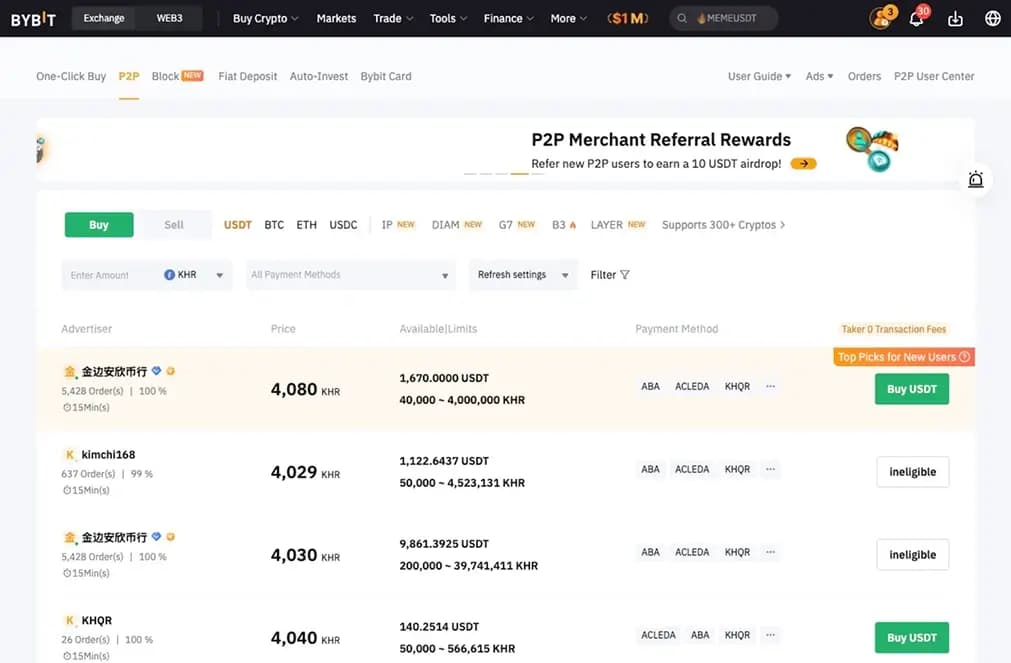Expand the Refresh settings dropdown

pos(522,275)
